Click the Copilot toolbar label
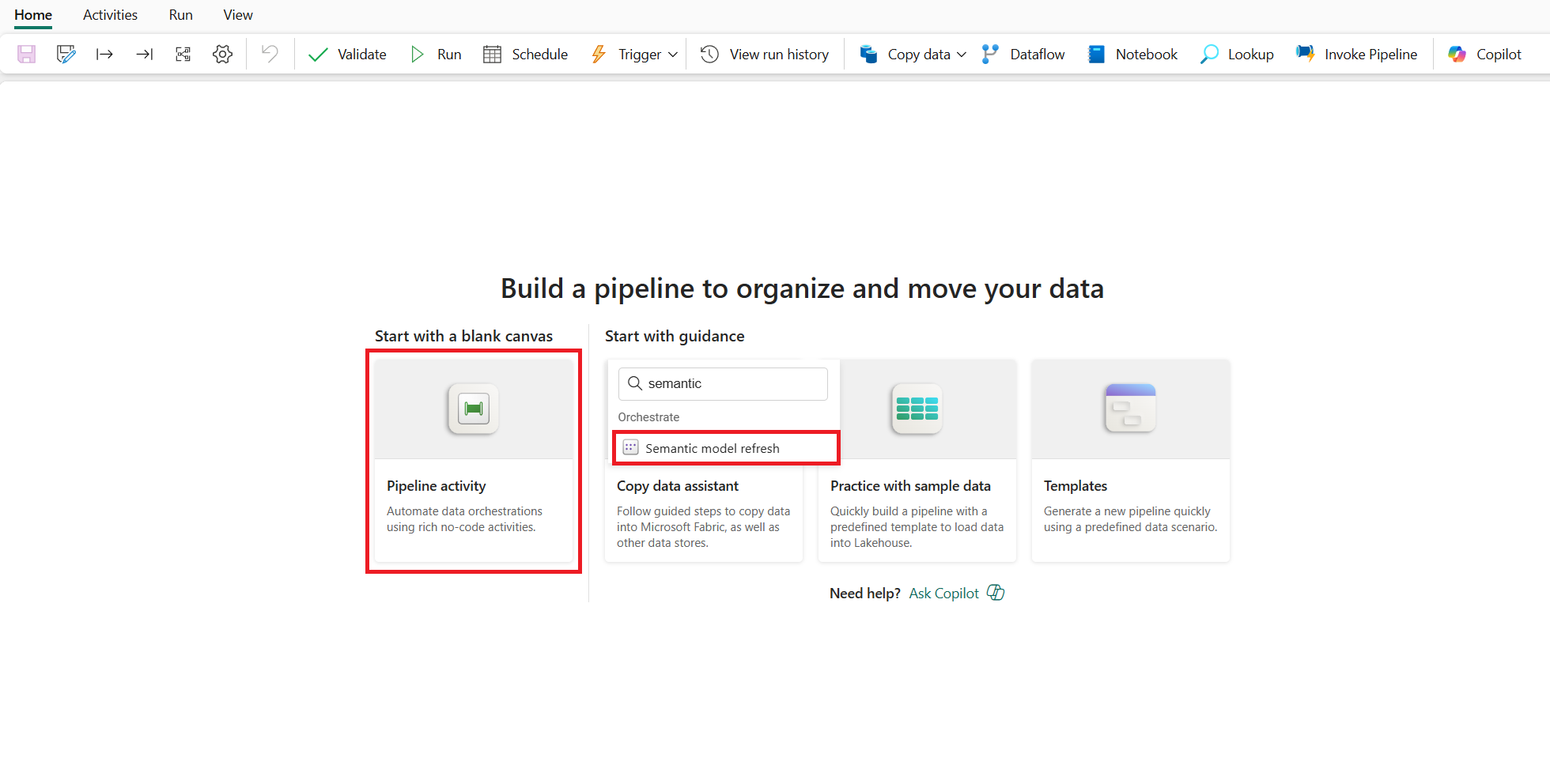Image resolution: width=1550 pixels, height=784 pixels. [x=1499, y=55]
